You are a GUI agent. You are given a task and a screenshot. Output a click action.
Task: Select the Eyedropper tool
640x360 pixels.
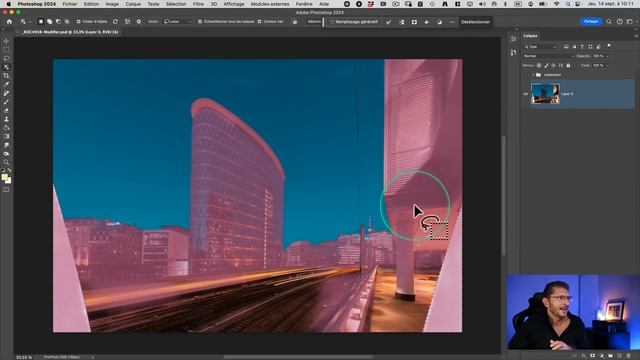pos(6,84)
